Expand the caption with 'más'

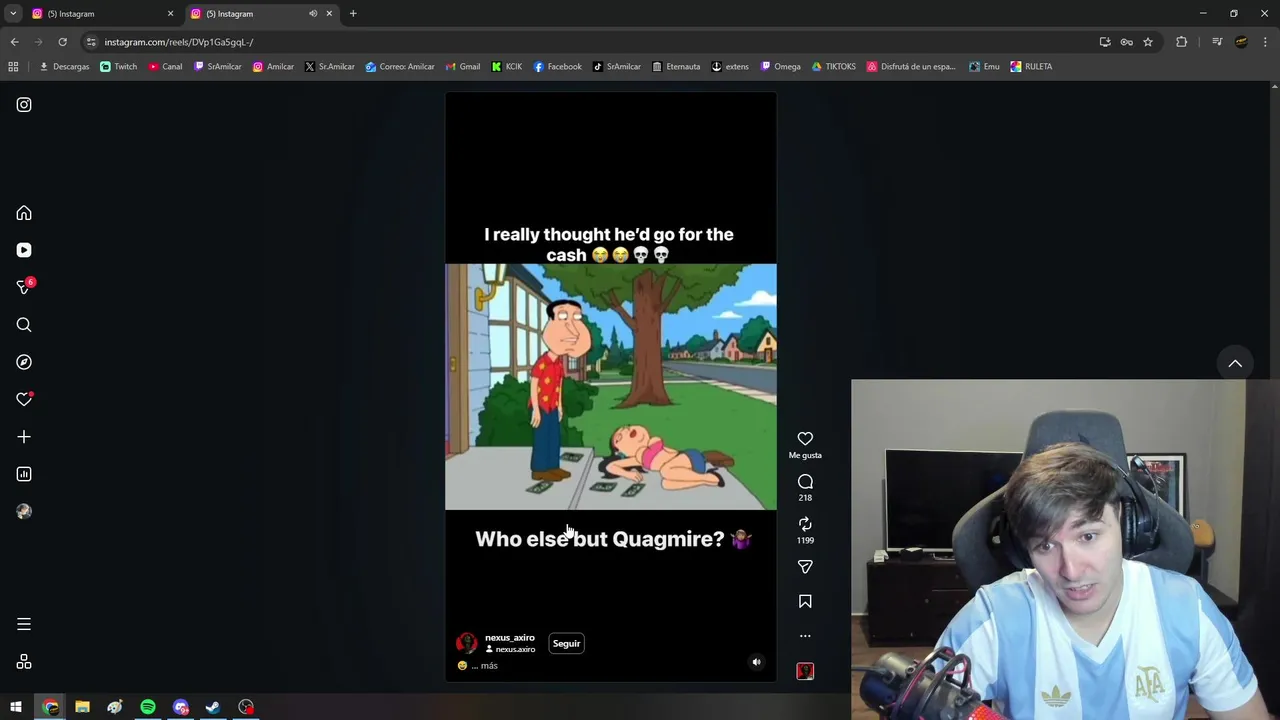coord(489,666)
